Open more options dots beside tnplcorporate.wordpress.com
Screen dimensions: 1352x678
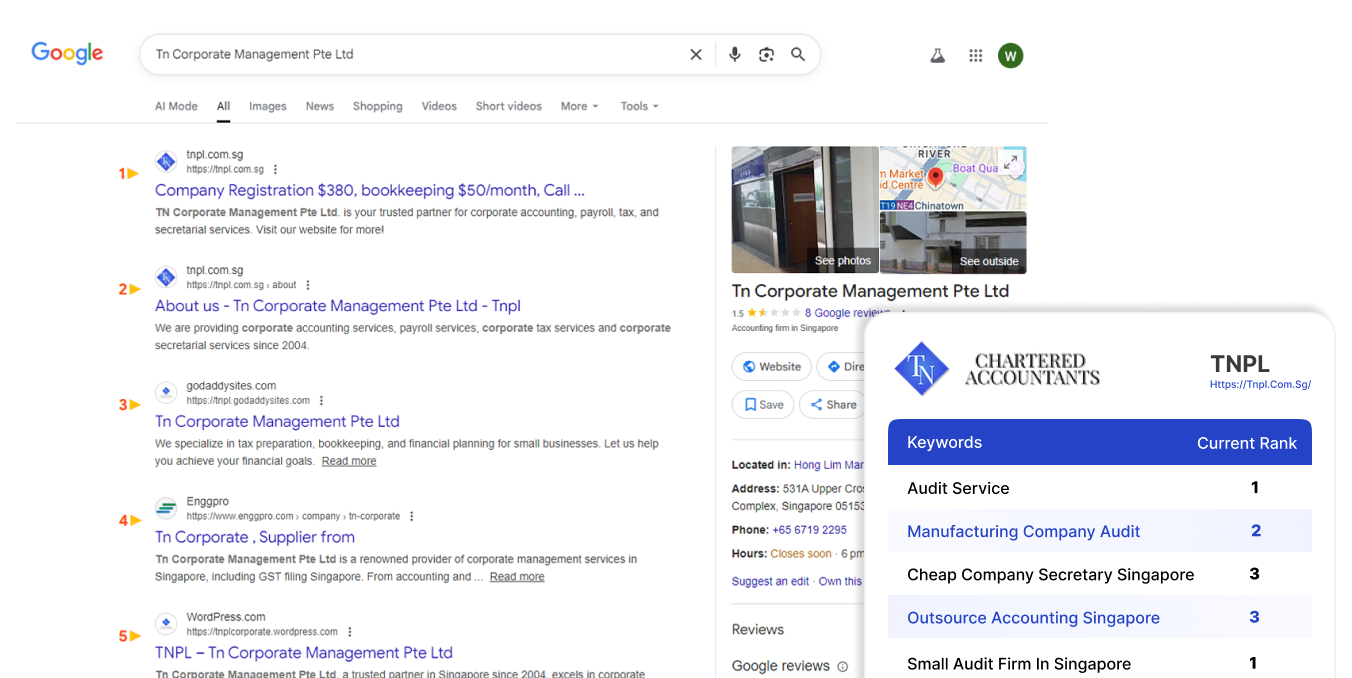pos(350,632)
